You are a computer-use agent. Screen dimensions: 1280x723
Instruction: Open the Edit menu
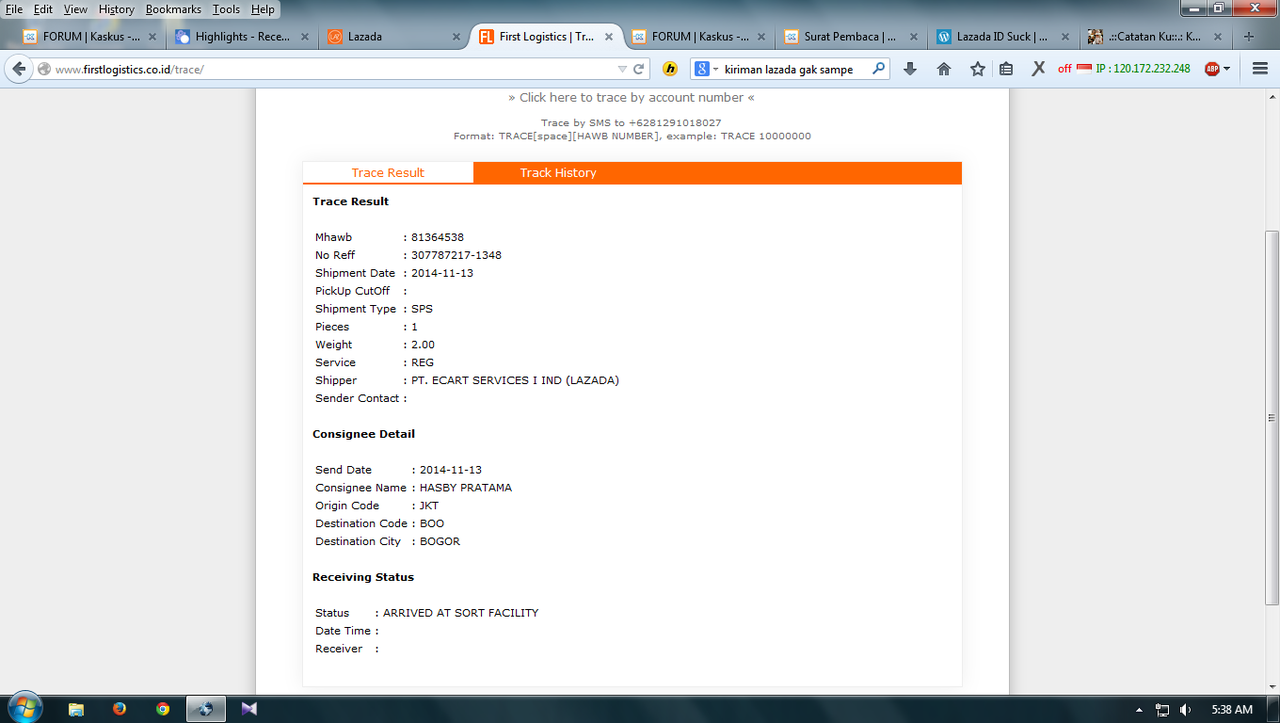[x=43, y=9]
